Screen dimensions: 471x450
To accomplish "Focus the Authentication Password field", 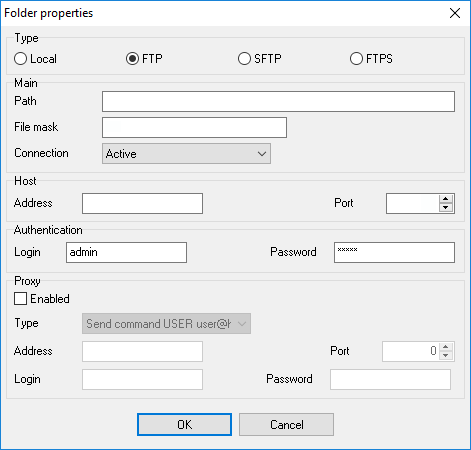I will [x=394, y=252].
